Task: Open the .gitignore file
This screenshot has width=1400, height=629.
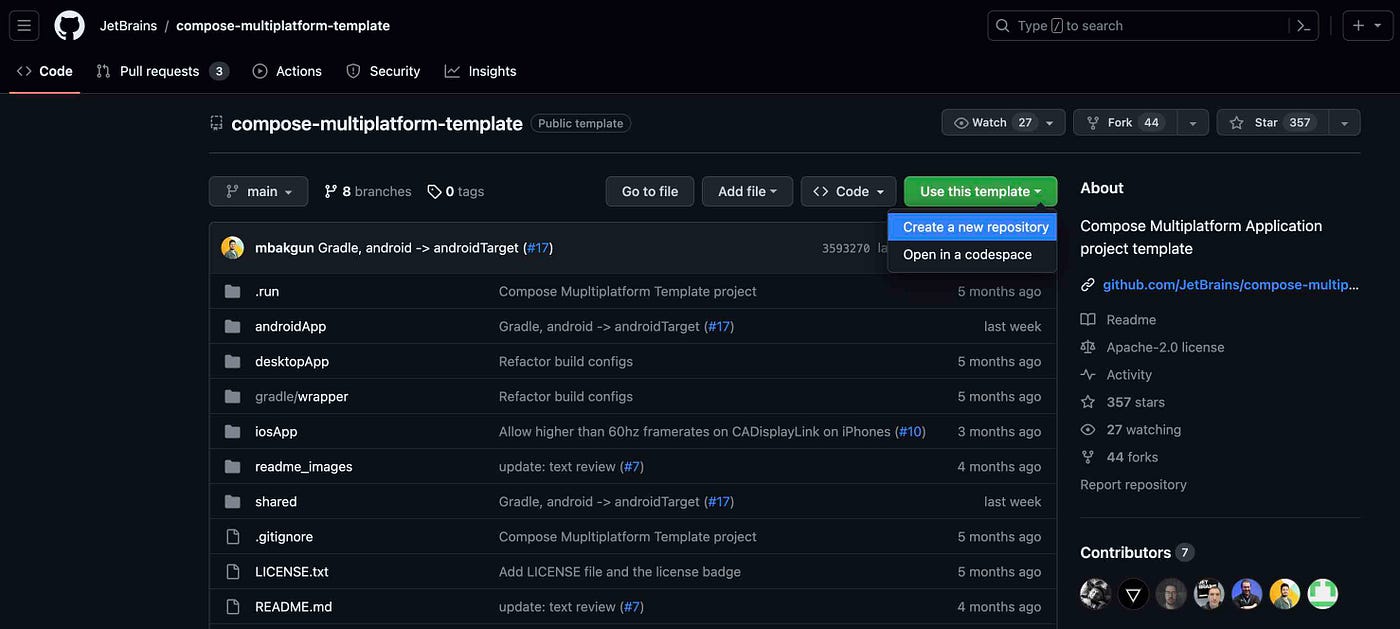Action: 284,537
